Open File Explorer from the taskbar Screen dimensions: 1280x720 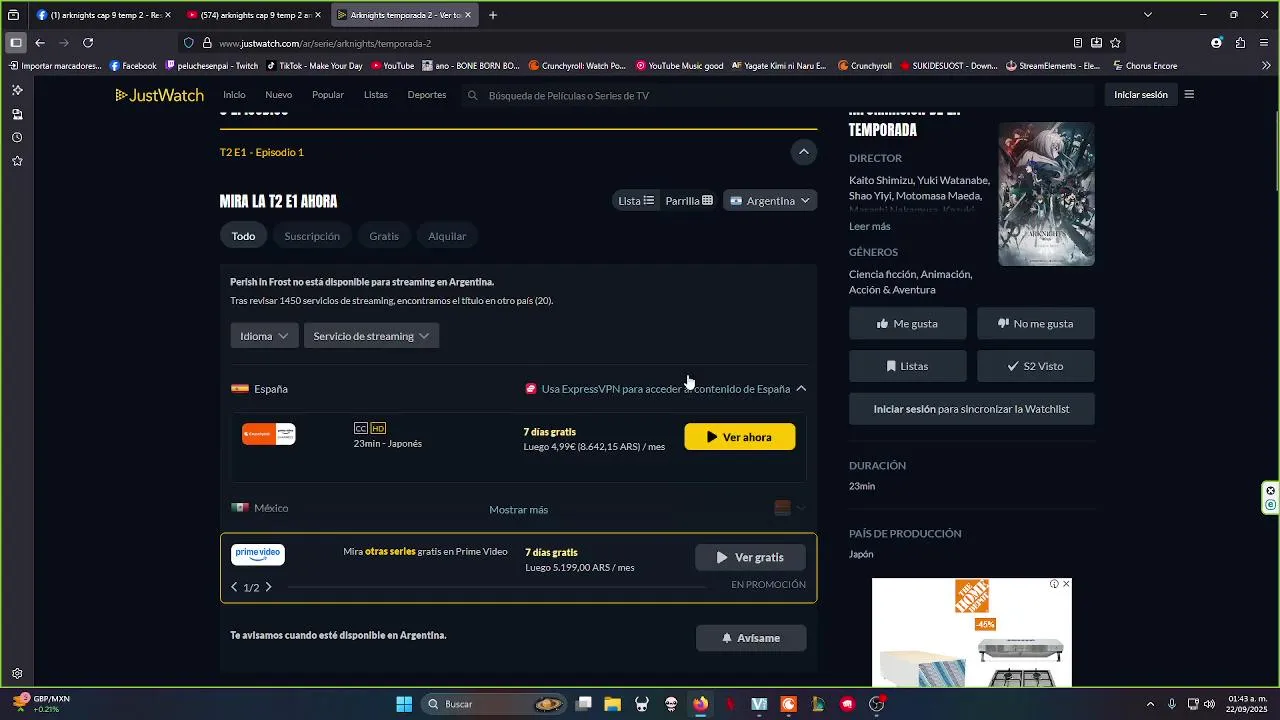tap(613, 704)
